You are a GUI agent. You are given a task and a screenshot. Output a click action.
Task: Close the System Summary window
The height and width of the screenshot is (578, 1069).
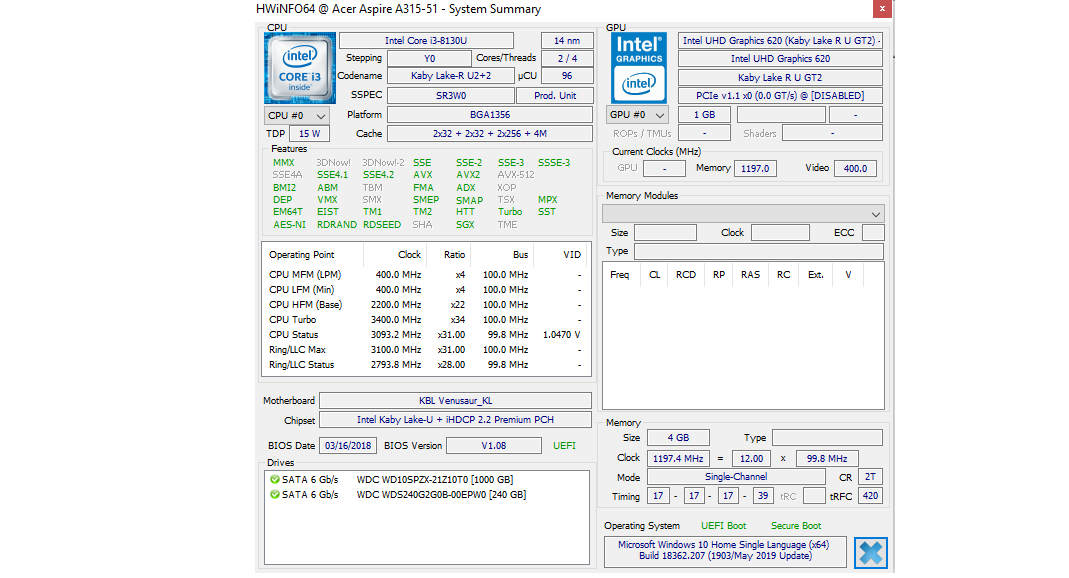tap(882, 9)
